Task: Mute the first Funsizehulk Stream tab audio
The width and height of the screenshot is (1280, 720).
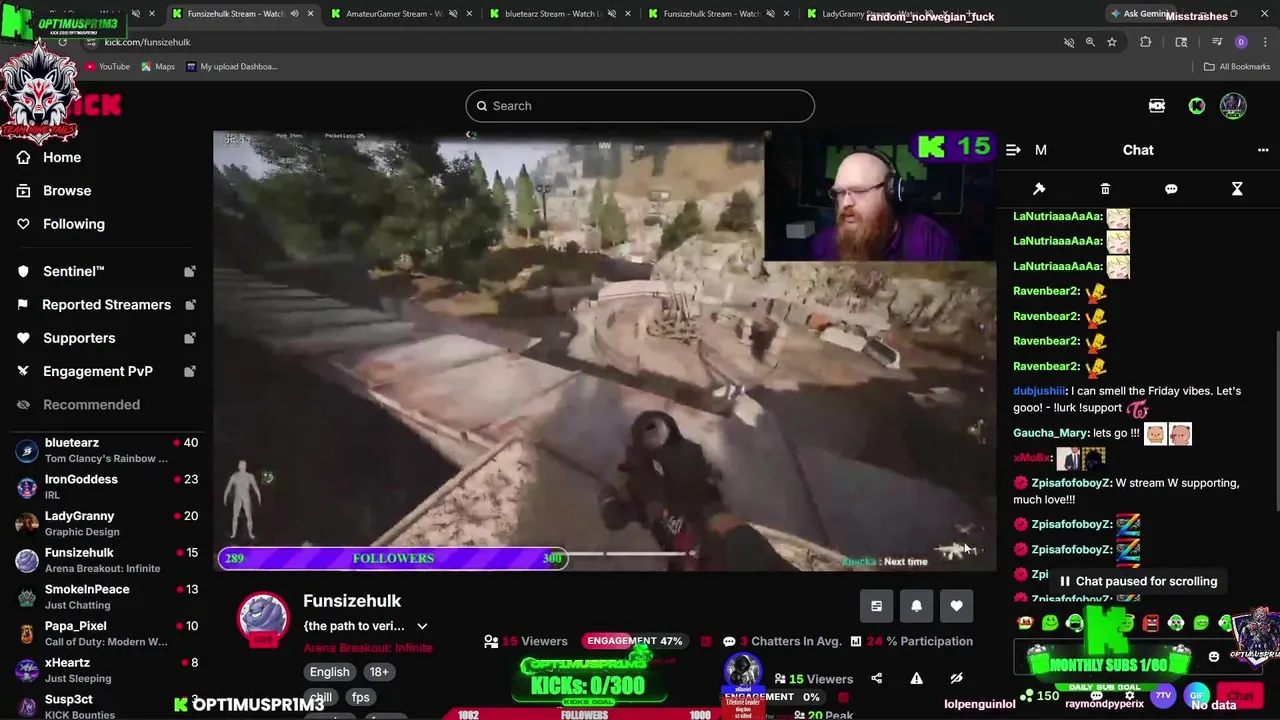Action: coord(294,14)
